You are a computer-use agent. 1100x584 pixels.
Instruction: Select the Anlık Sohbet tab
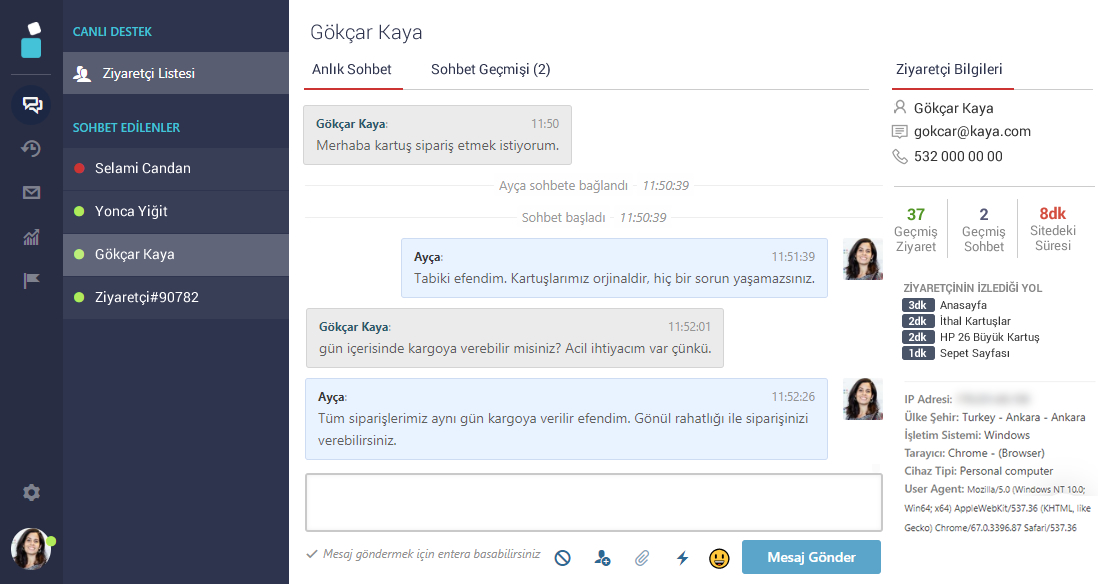[352, 70]
